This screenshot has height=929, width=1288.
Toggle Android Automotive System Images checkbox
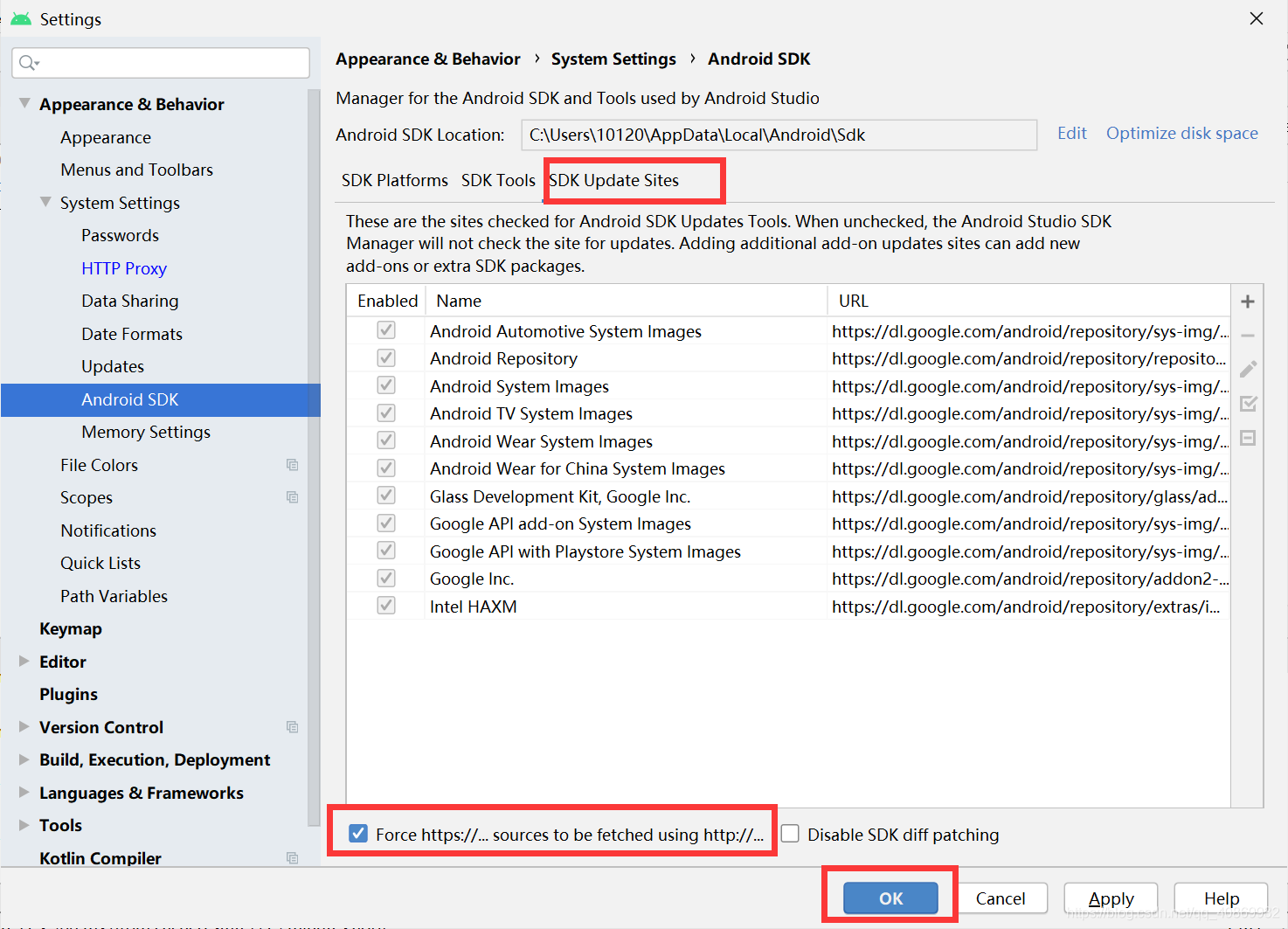point(386,330)
